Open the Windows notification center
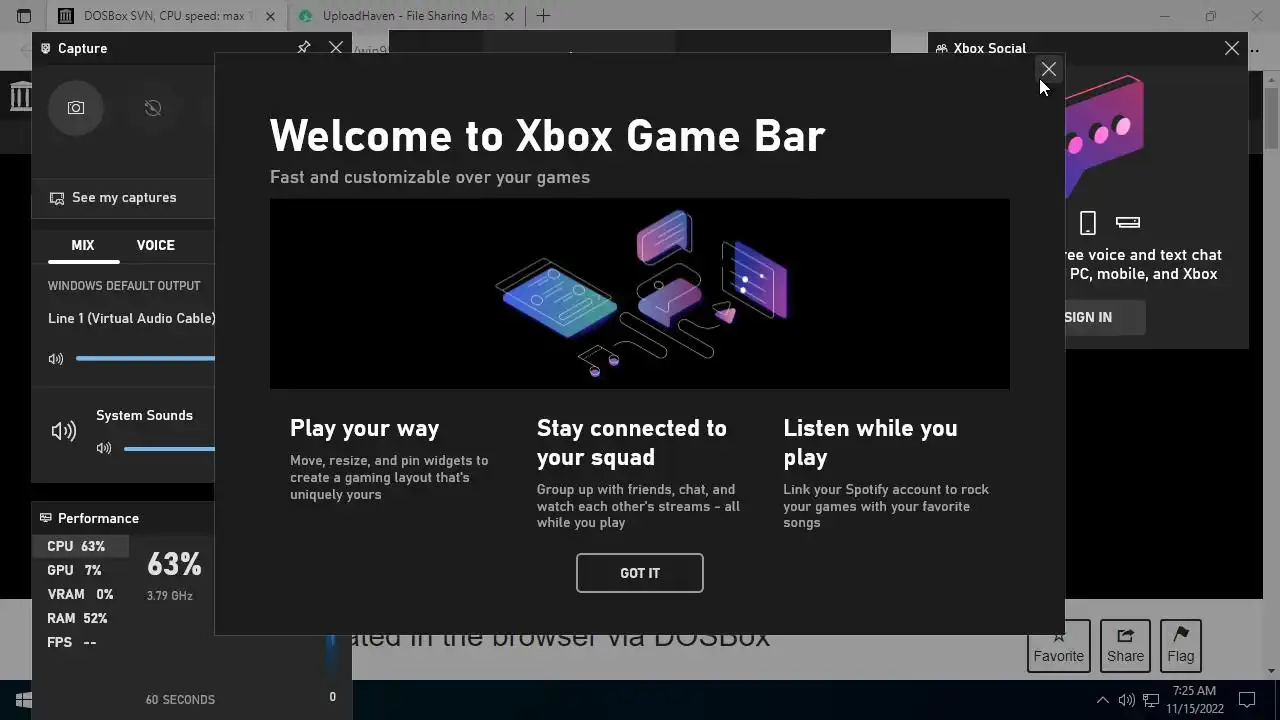 coord(1247,699)
